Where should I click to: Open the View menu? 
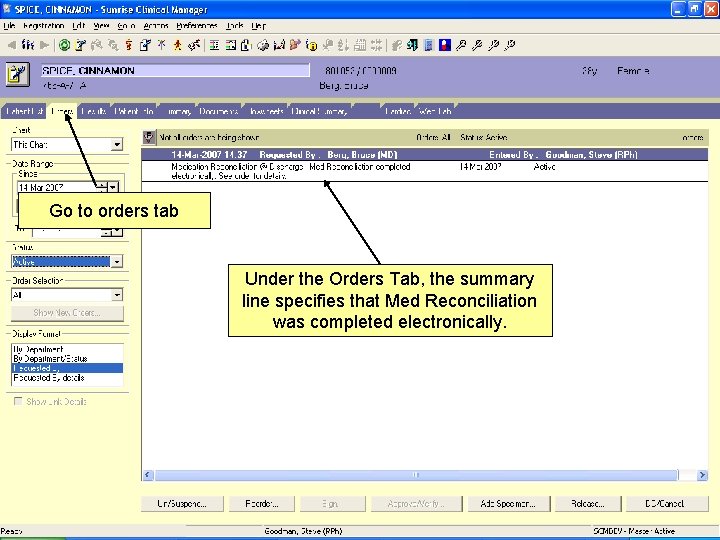101,26
